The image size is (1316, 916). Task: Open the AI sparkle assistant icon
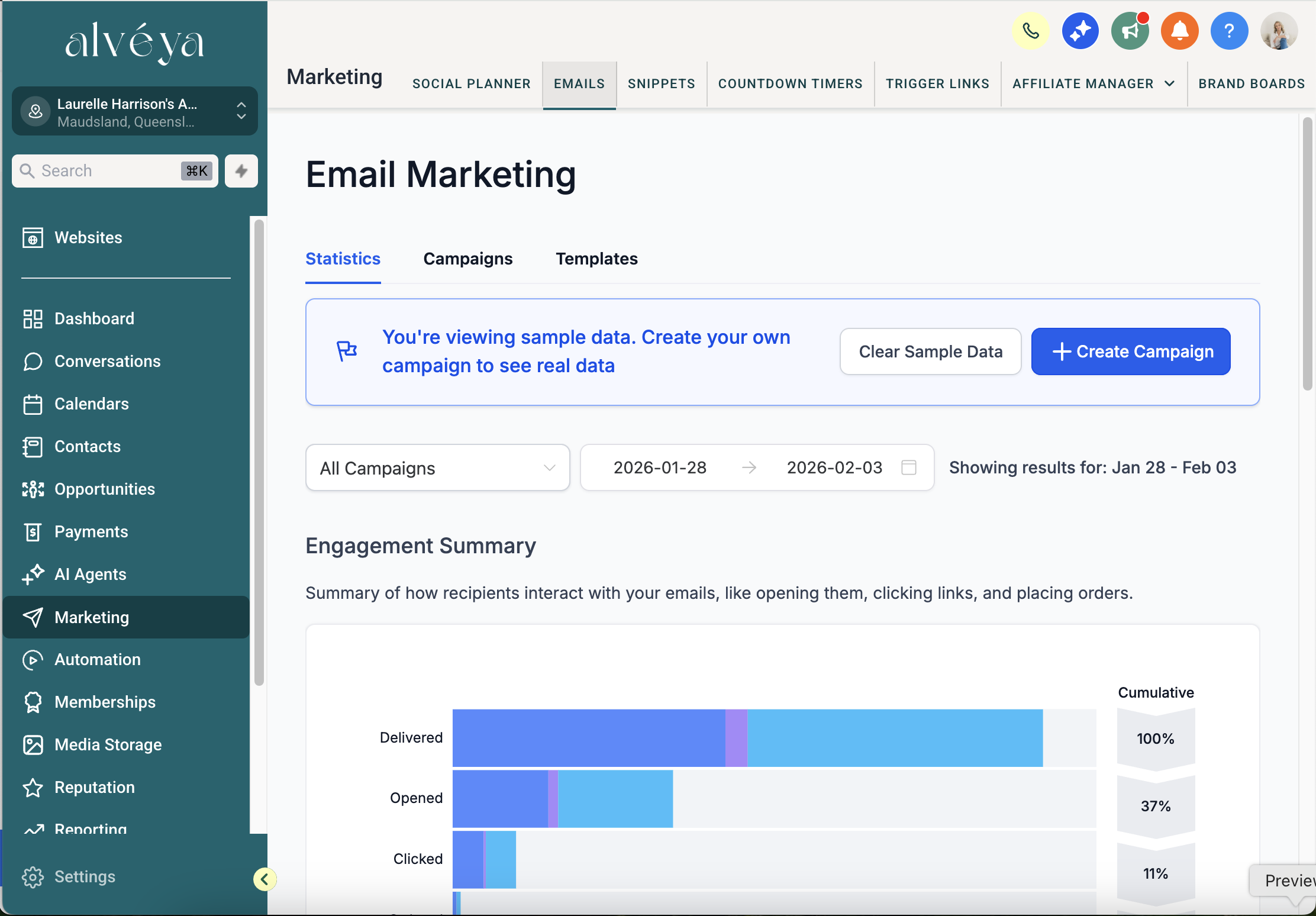1080,31
